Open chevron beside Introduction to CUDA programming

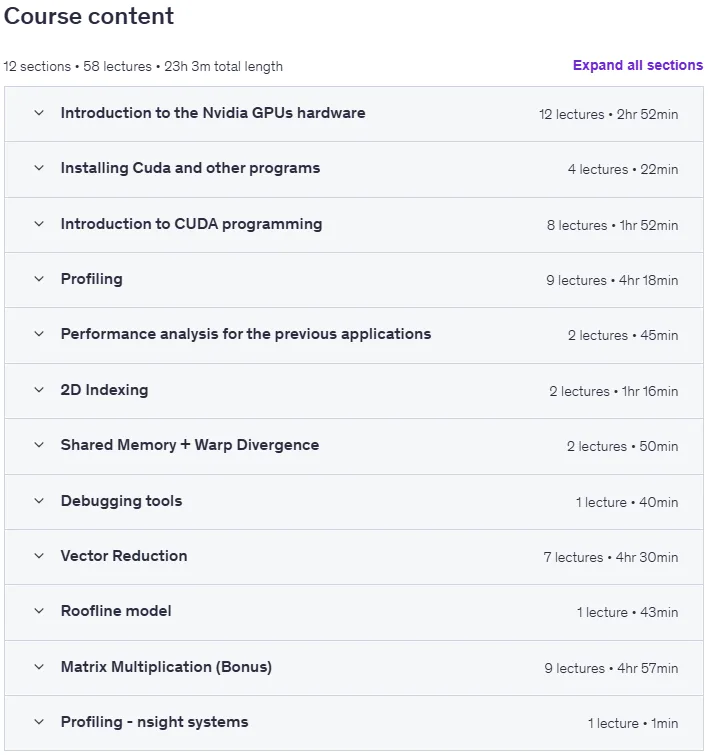pos(39,224)
